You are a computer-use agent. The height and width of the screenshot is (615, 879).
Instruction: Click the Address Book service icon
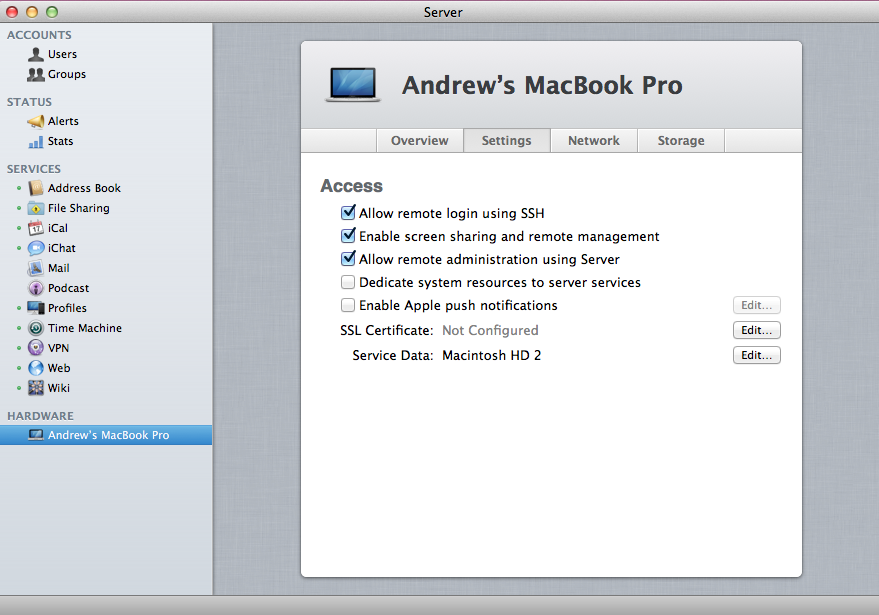pyautogui.click(x=36, y=188)
